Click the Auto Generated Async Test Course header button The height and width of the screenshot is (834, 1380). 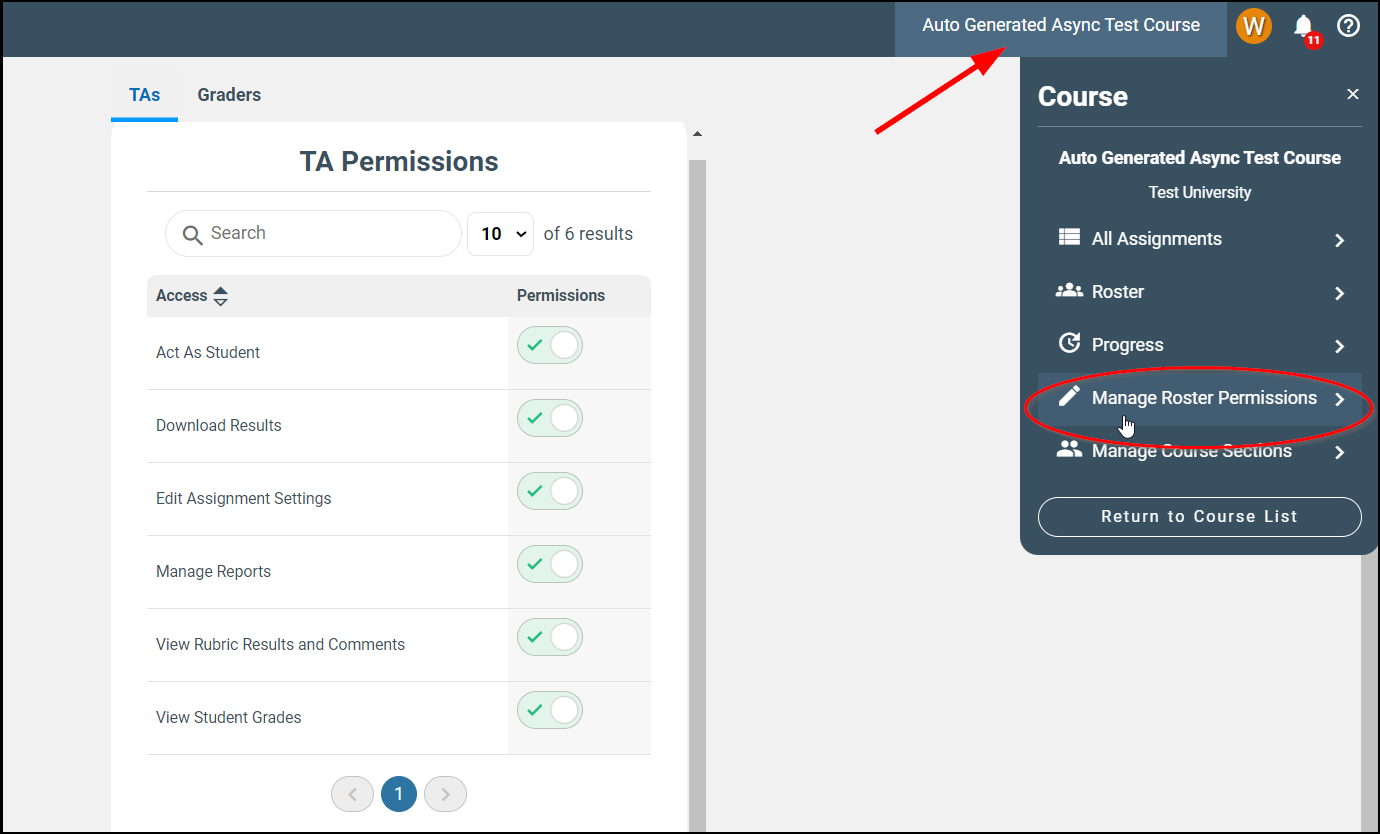pos(1061,26)
